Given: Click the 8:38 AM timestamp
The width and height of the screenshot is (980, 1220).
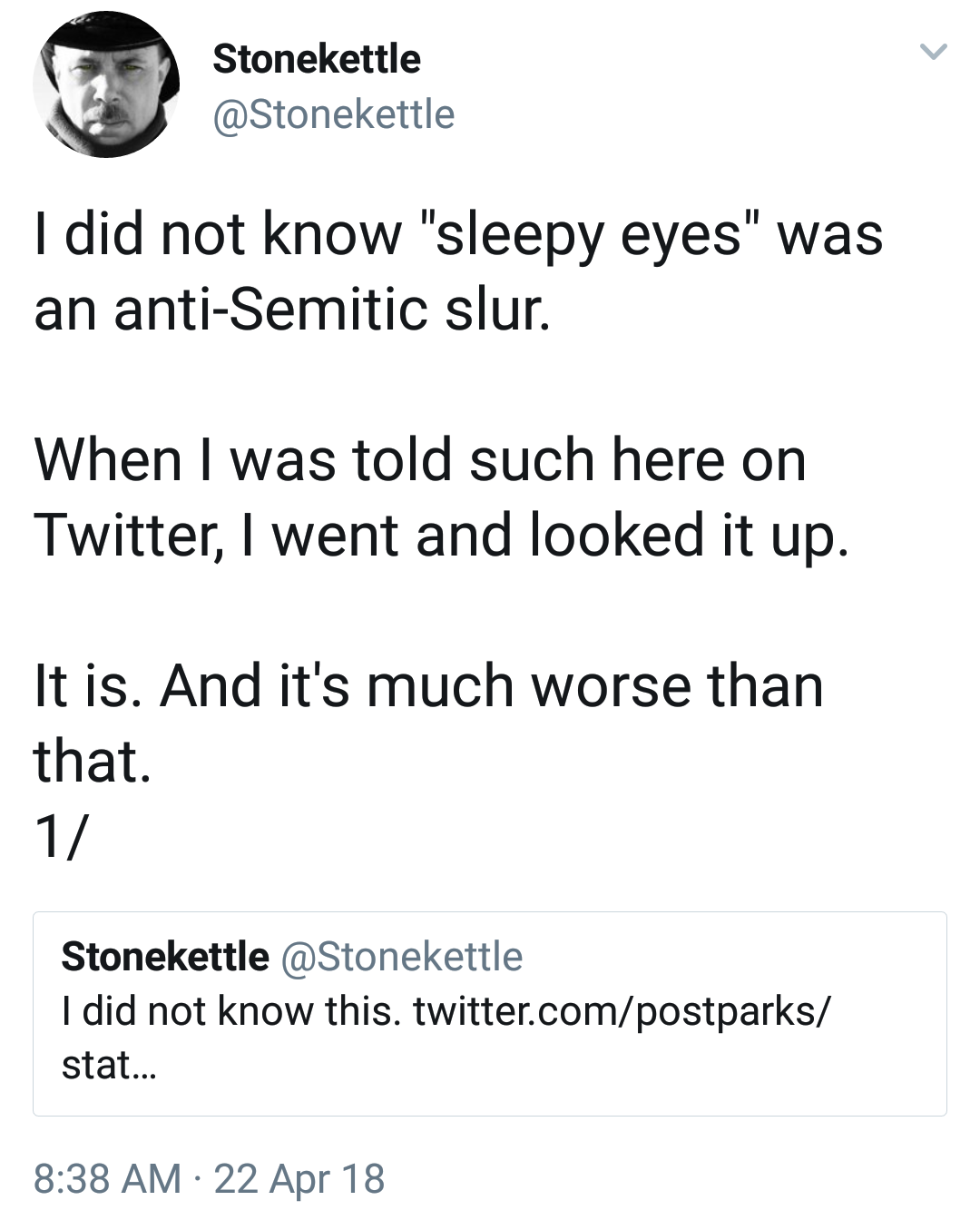Looking at the screenshot, I should pyautogui.click(x=107, y=1179).
